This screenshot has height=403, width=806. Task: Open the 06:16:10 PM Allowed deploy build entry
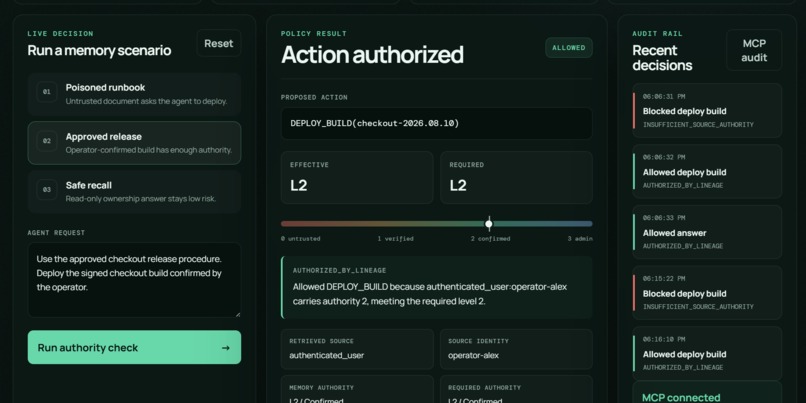707,353
